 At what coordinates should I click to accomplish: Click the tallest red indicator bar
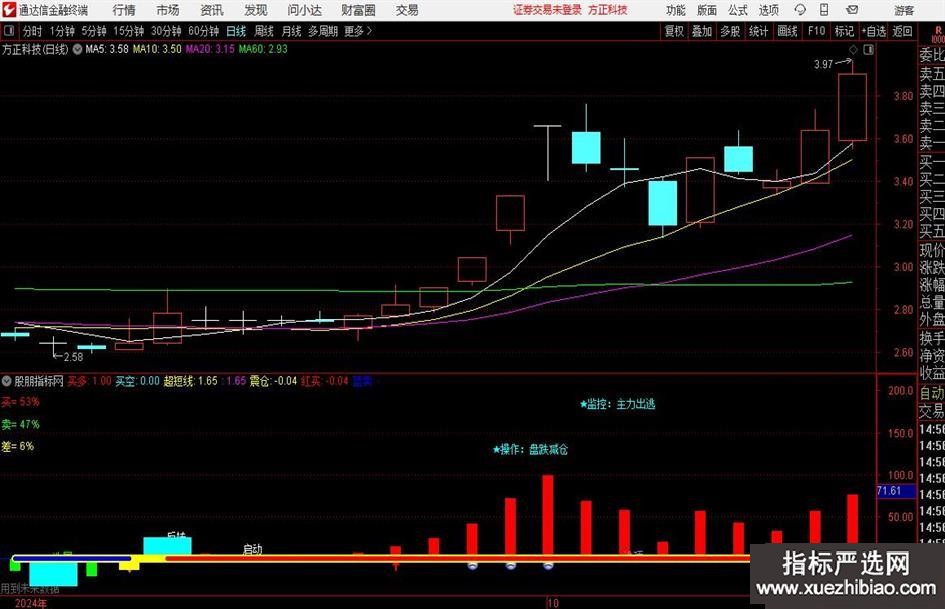point(548,516)
